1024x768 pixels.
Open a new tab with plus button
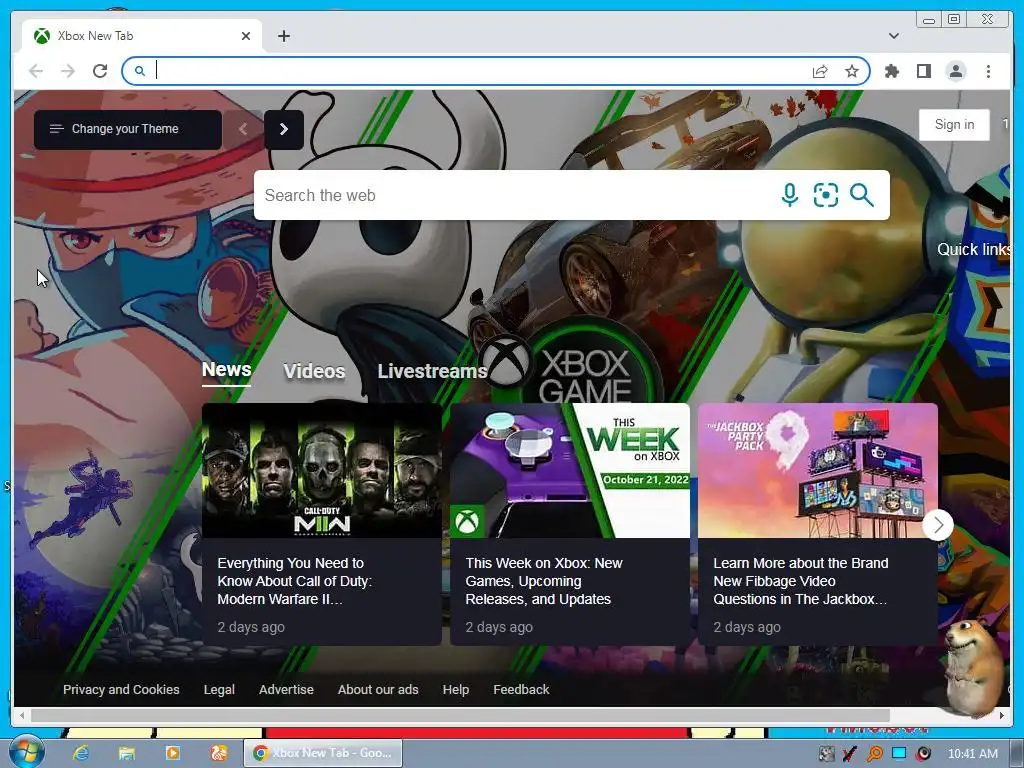point(283,36)
